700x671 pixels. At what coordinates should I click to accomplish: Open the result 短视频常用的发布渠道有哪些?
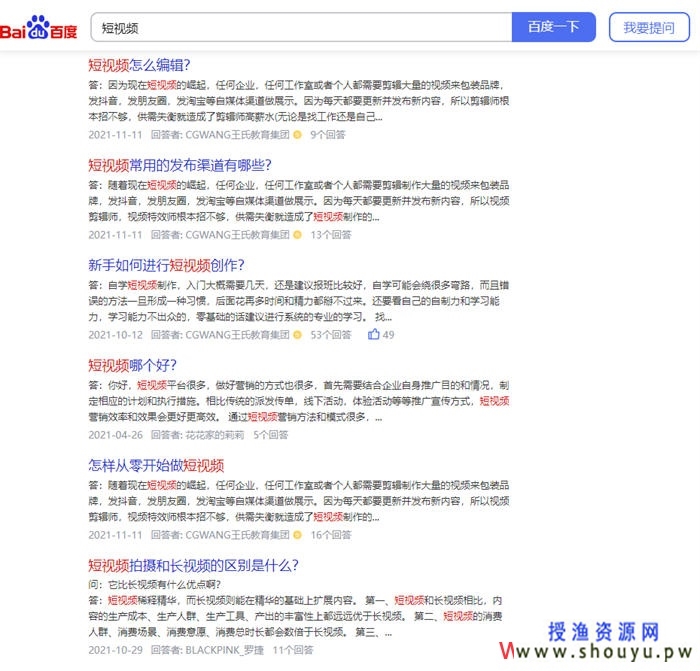(x=179, y=165)
